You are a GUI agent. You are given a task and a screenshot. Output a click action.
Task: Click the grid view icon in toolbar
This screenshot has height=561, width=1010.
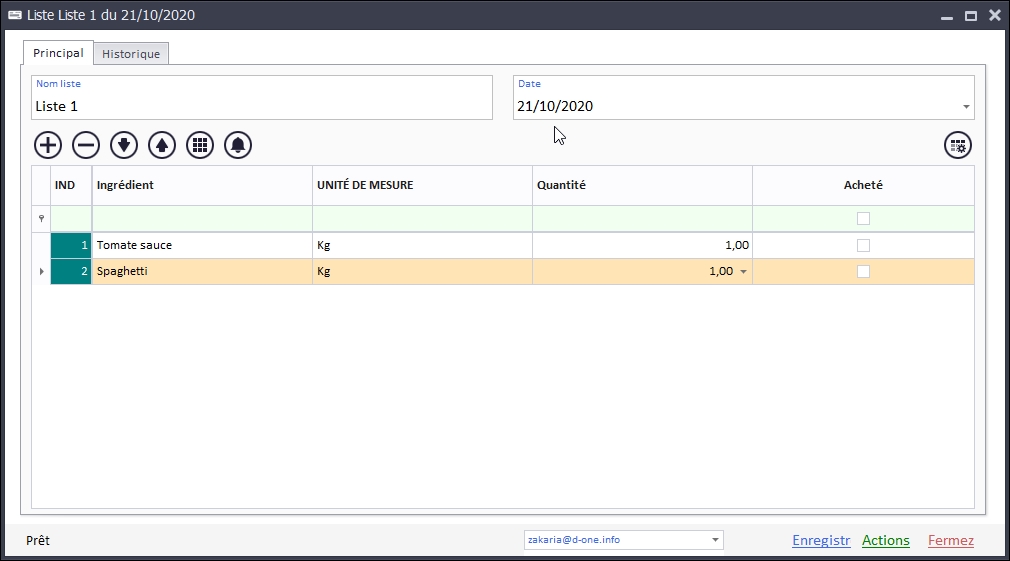click(200, 145)
